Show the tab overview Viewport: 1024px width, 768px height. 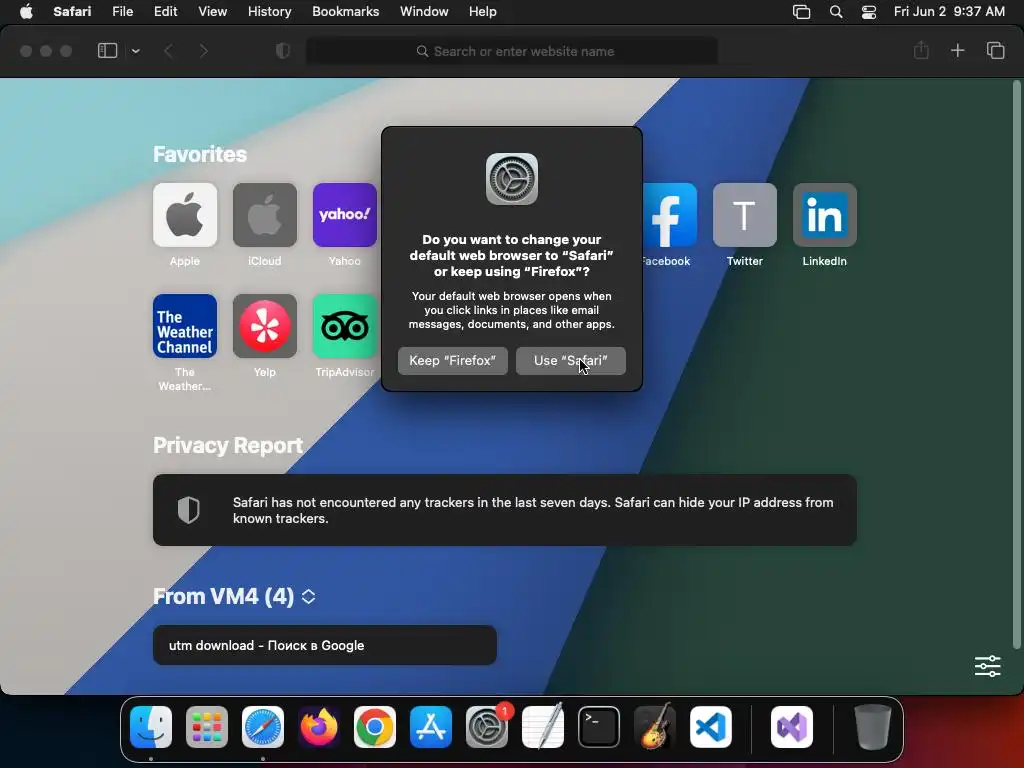point(995,51)
